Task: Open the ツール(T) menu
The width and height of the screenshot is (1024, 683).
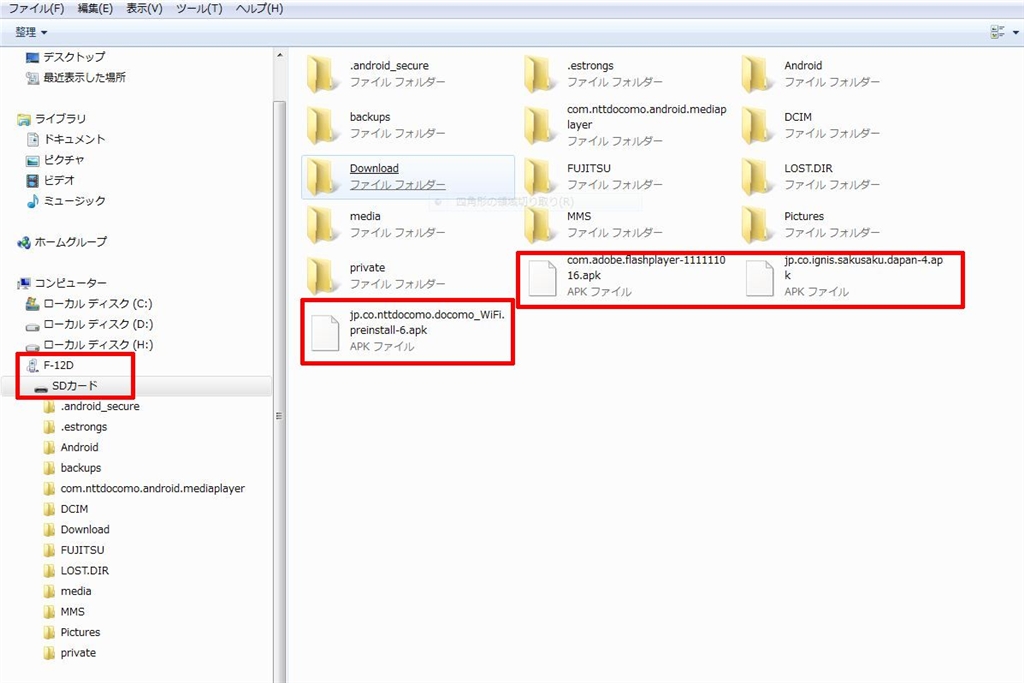Action: pyautogui.click(x=199, y=8)
